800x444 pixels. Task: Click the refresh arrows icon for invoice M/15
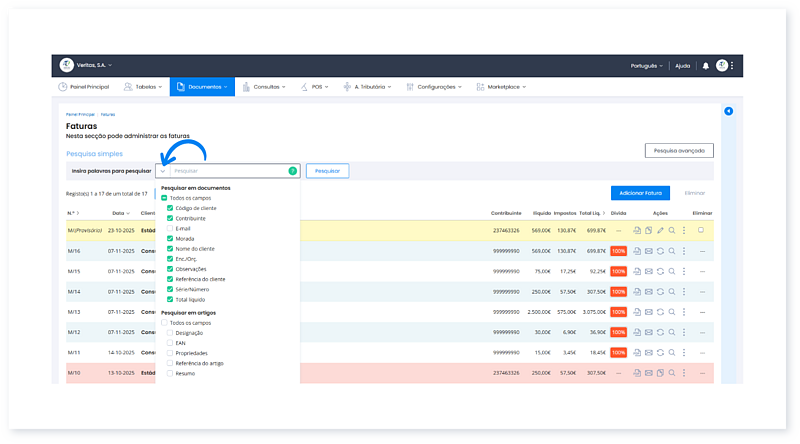(660, 271)
